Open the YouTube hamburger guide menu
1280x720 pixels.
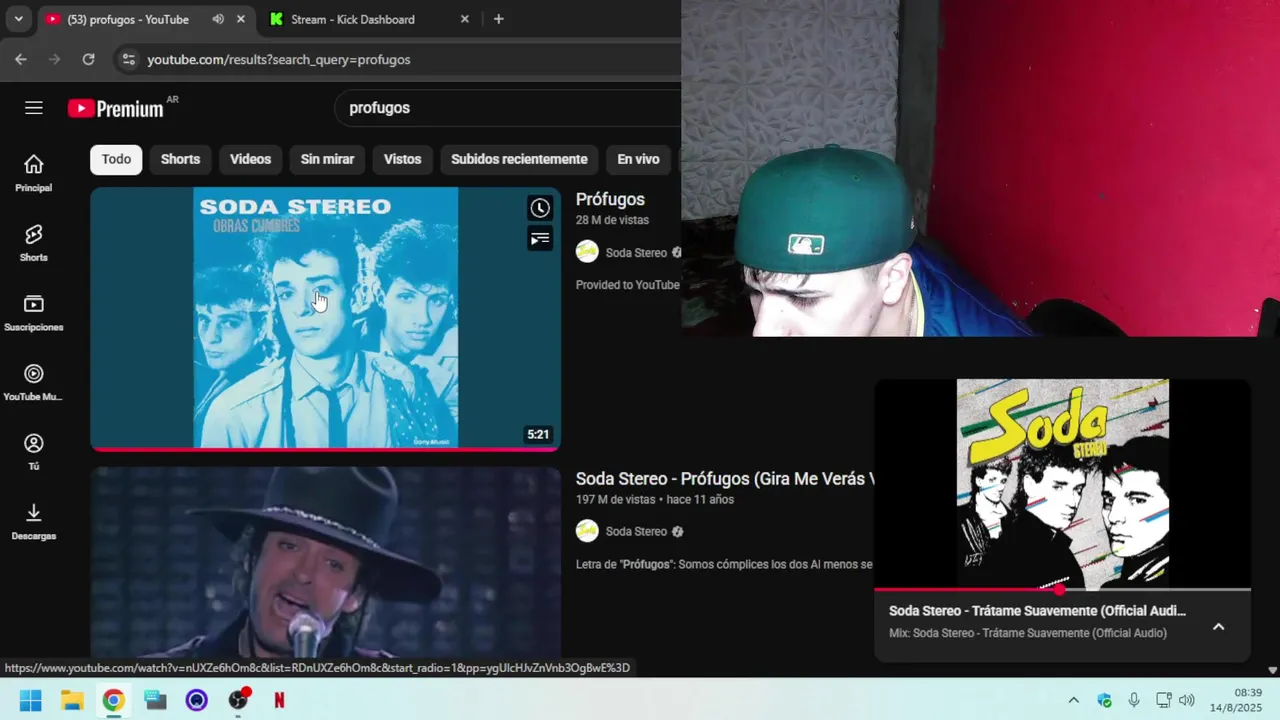click(34, 108)
